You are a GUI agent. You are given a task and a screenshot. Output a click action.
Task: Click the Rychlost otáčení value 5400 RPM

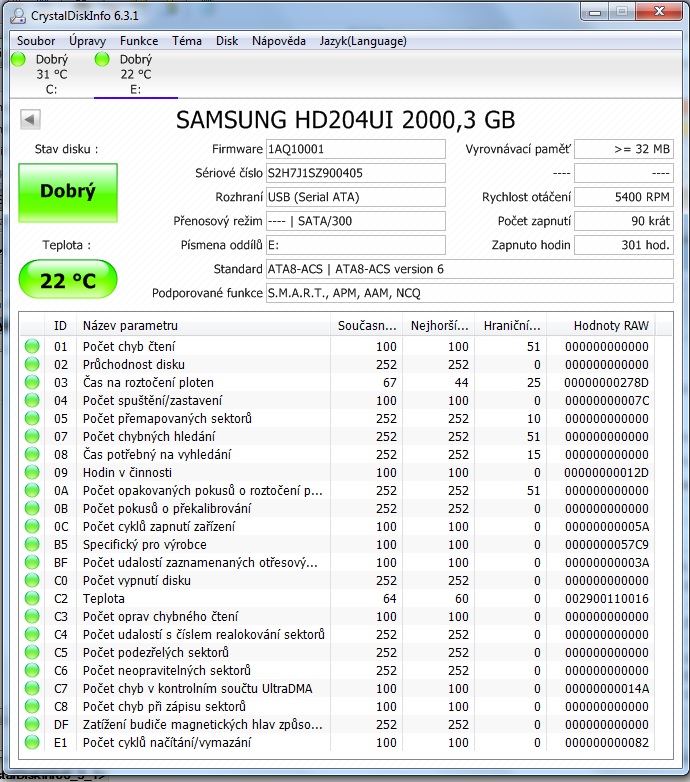click(x=624, y=197)
